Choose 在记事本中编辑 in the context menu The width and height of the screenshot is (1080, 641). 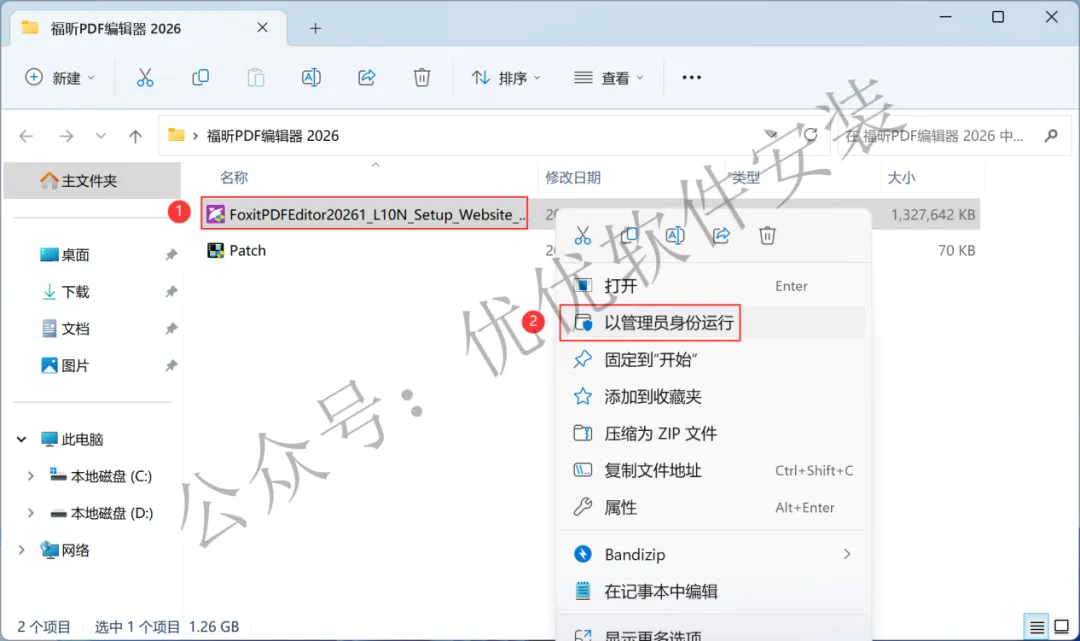pyautogui.click(x=713, y=591)
